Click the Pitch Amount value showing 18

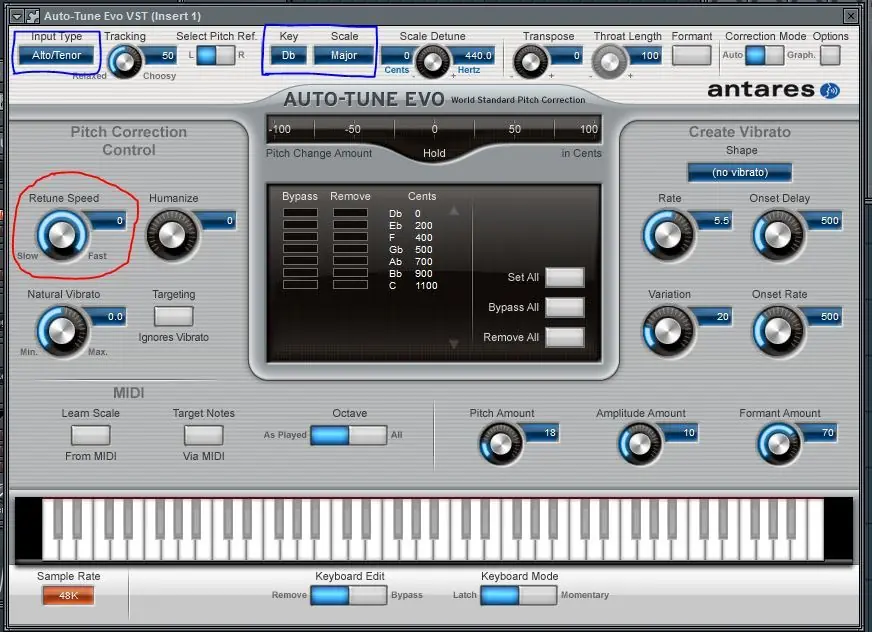point(542,433)
